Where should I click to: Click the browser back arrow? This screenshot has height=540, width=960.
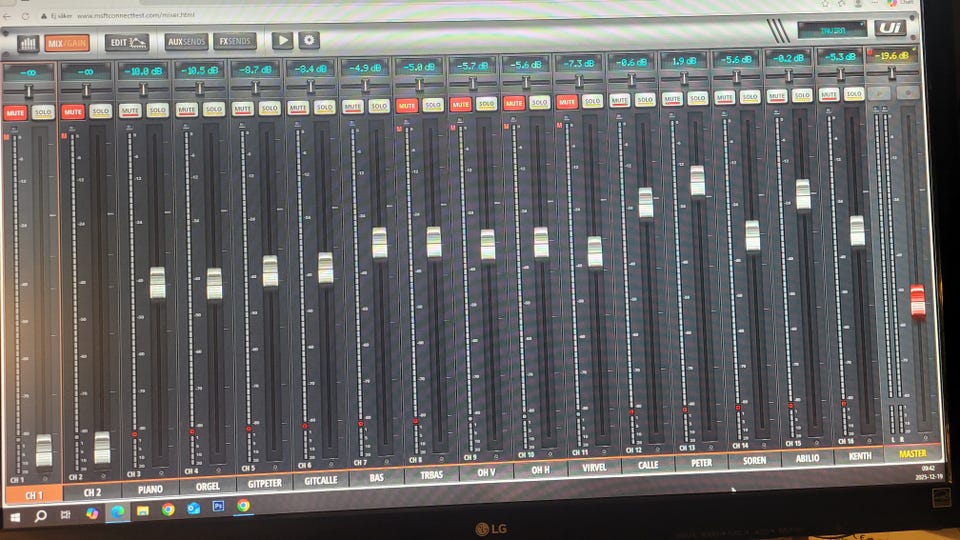point(7,16)
